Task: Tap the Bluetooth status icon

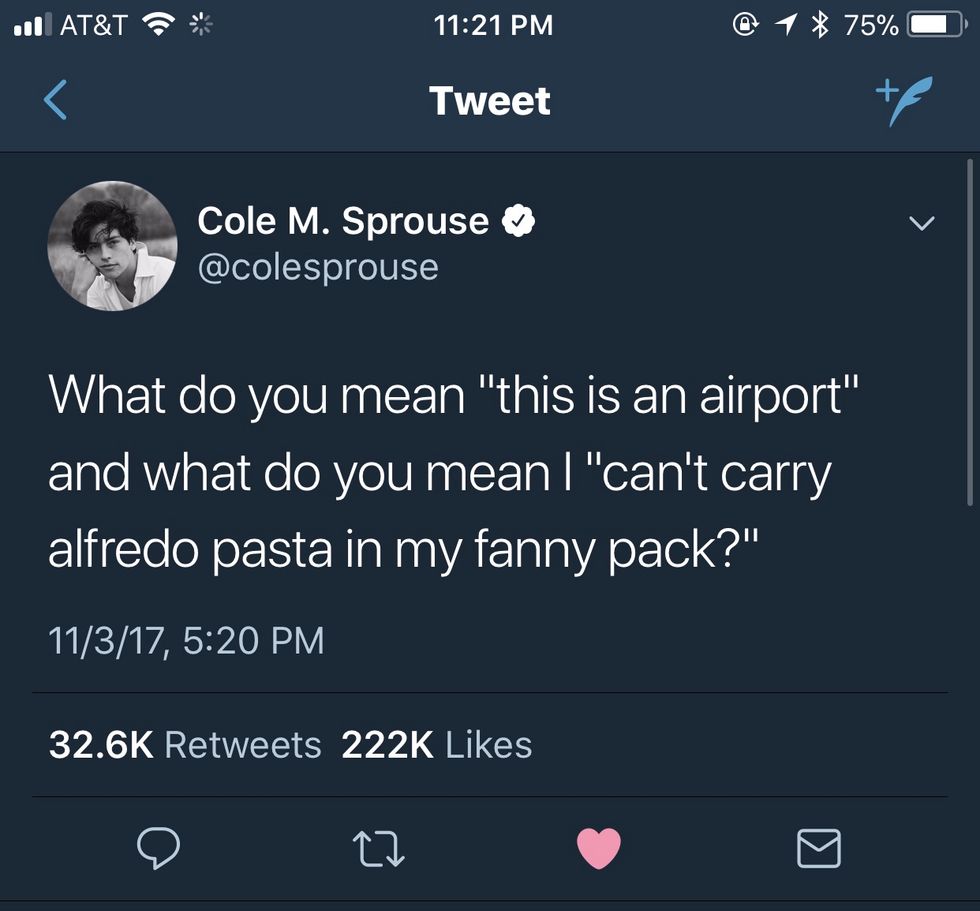Action: pos(822,25)
